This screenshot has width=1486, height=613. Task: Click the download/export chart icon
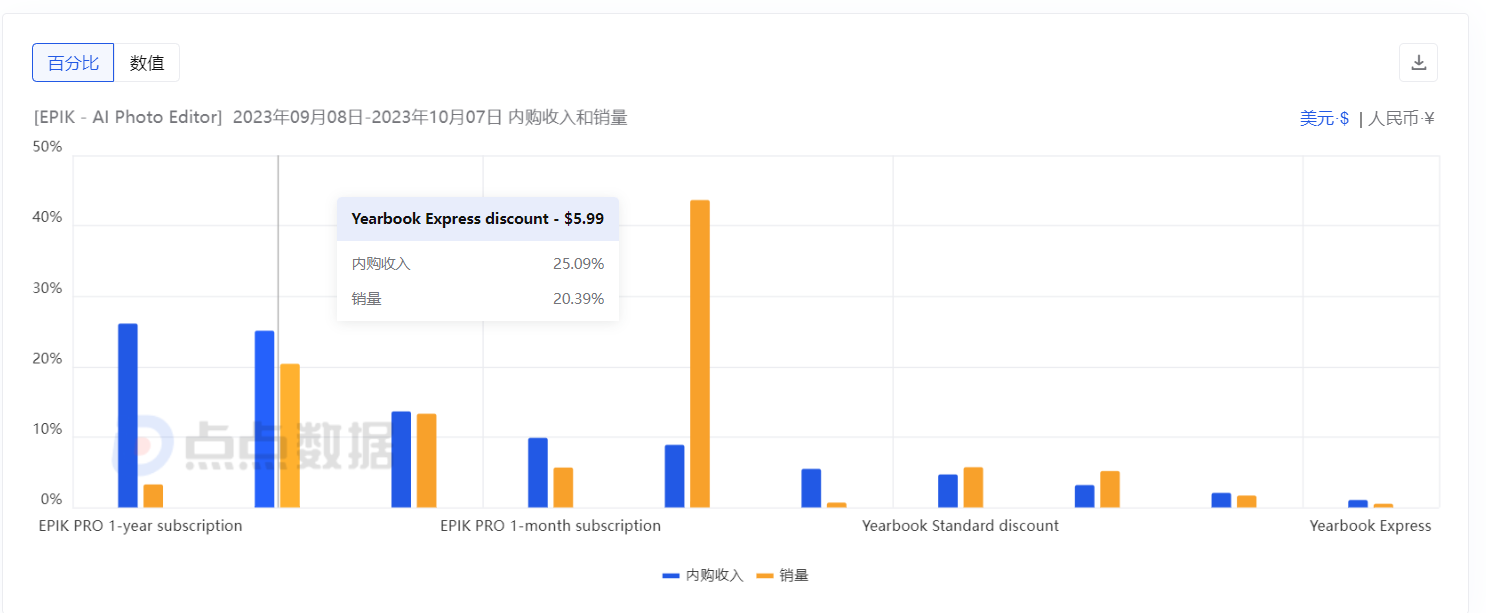(x=1418, y=62)
